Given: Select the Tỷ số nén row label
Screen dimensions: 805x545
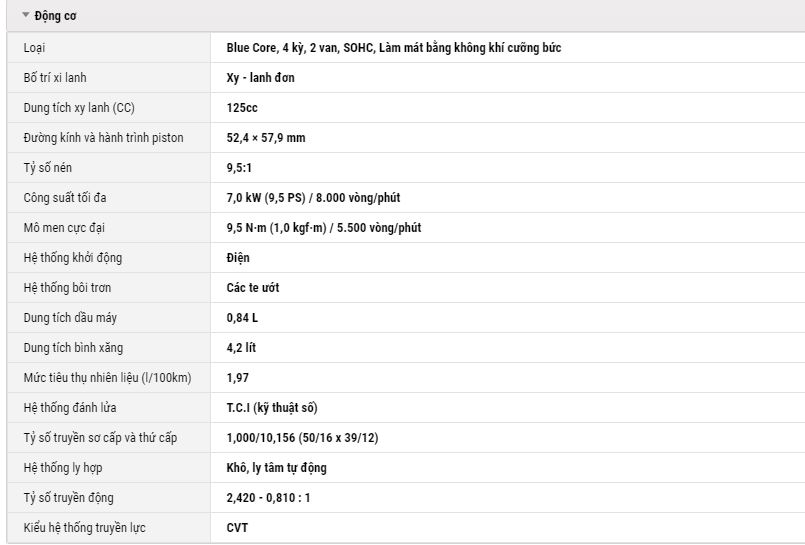Looking at the screenshot, I should click(x=47, y=168).
